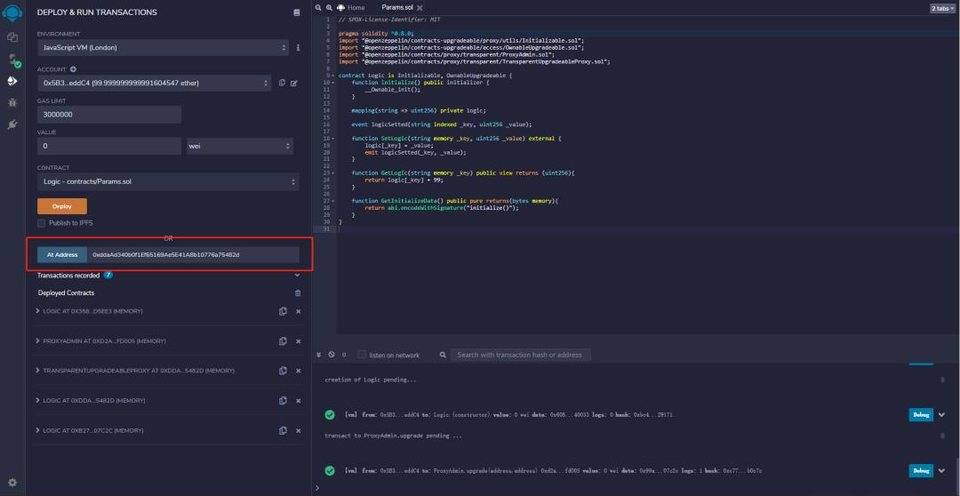Open the wei unit dropdown
The height and width of the screenshot is (496, 960).
pyautogui.click(x=238, y=146)
